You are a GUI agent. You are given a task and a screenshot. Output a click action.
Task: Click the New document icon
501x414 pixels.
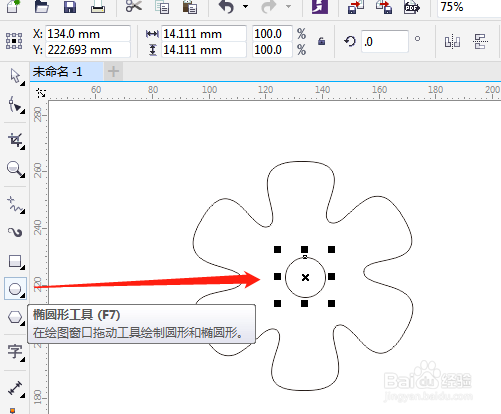coord(13,6)
